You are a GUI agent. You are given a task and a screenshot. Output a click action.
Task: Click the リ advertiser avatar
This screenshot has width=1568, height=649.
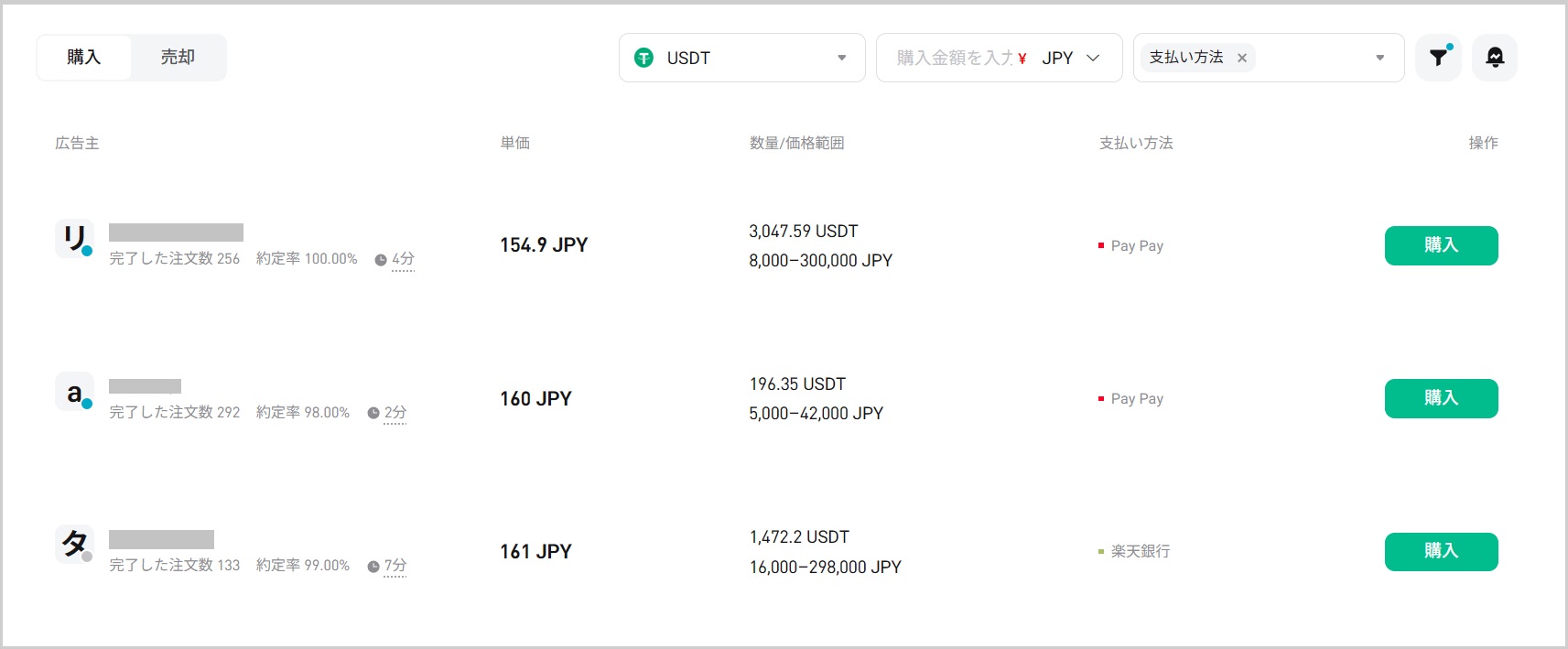(74, 239)
